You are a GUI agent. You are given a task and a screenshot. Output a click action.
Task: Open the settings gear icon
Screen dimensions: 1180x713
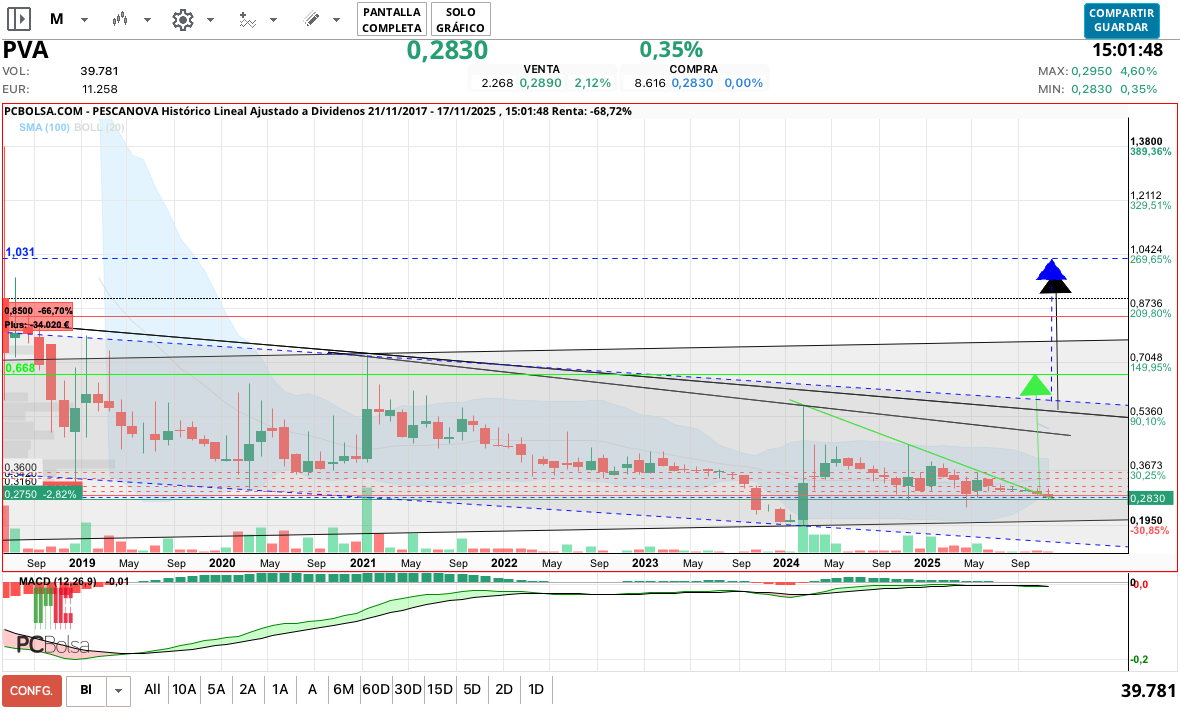(182, 19)
